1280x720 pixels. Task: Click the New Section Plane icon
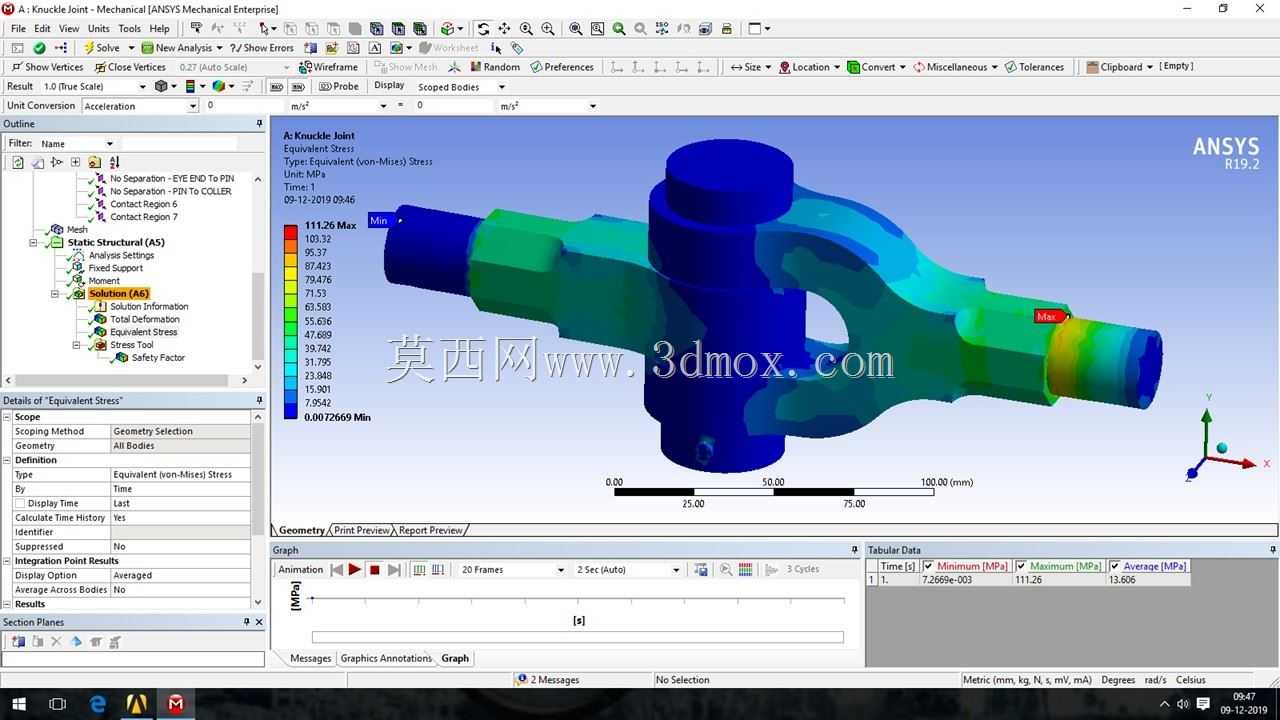pyautogui.click(x=18, y=642)
